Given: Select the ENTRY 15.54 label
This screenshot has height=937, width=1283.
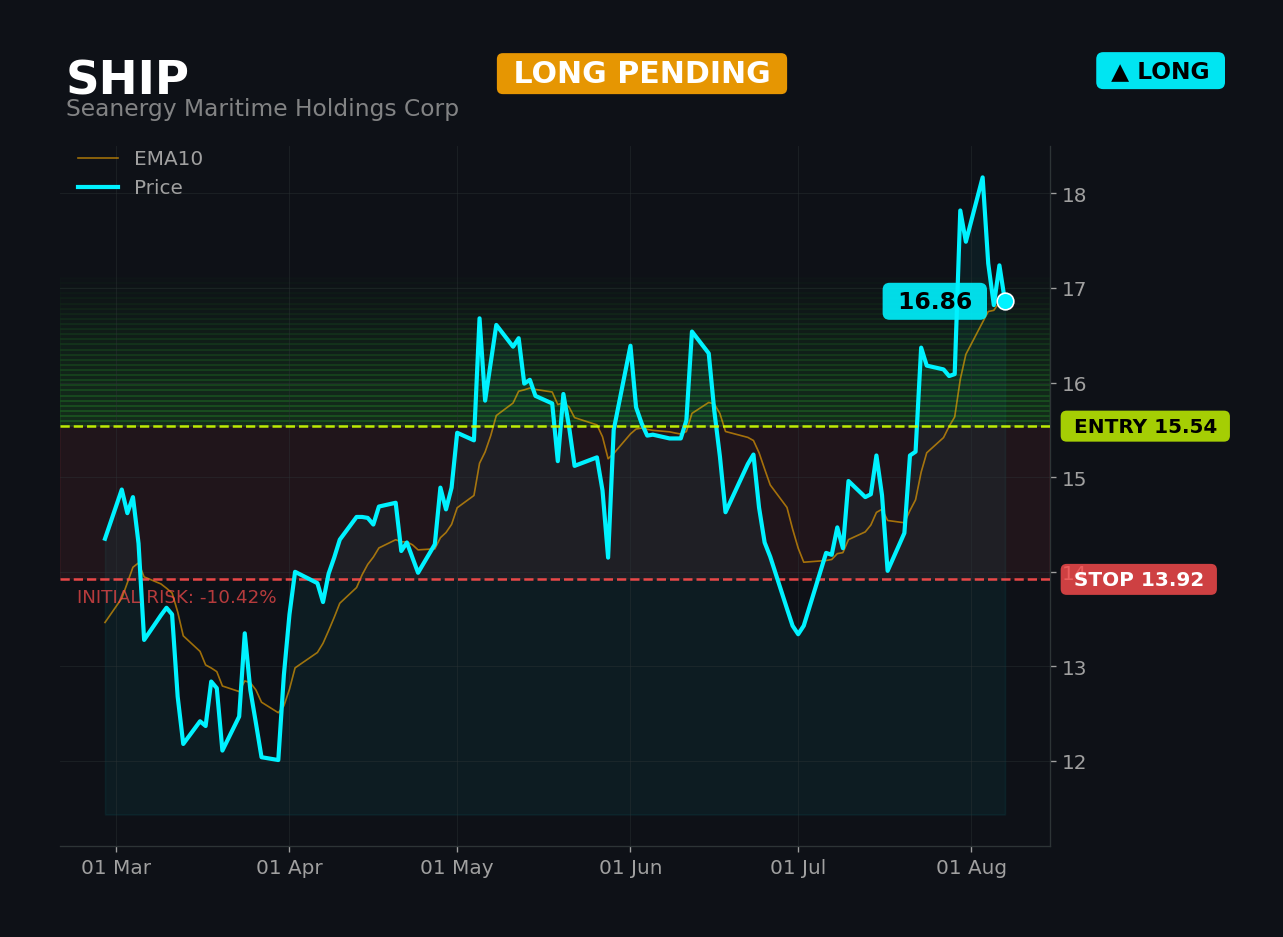Looking at the screenshot, I should click(1145, 426).
